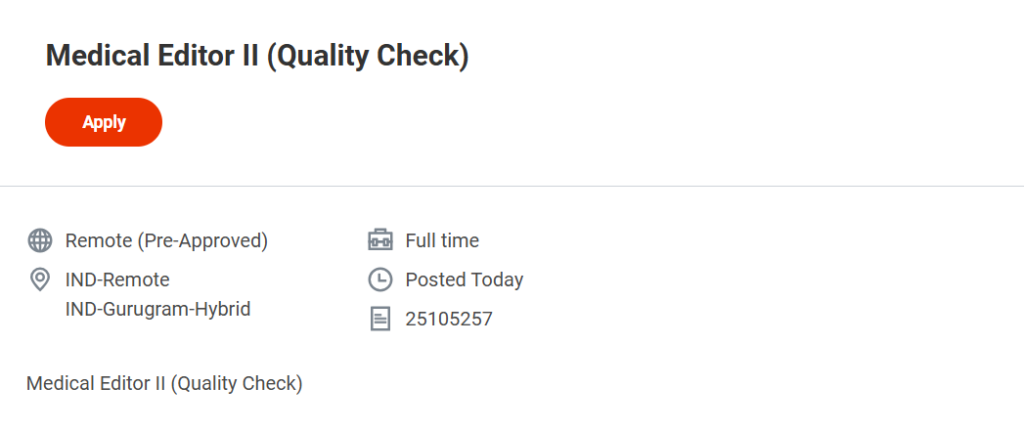Viewport: 1024px width, 430px height.
Task: Click the clock posted-date icon
Action: (380, 280)
